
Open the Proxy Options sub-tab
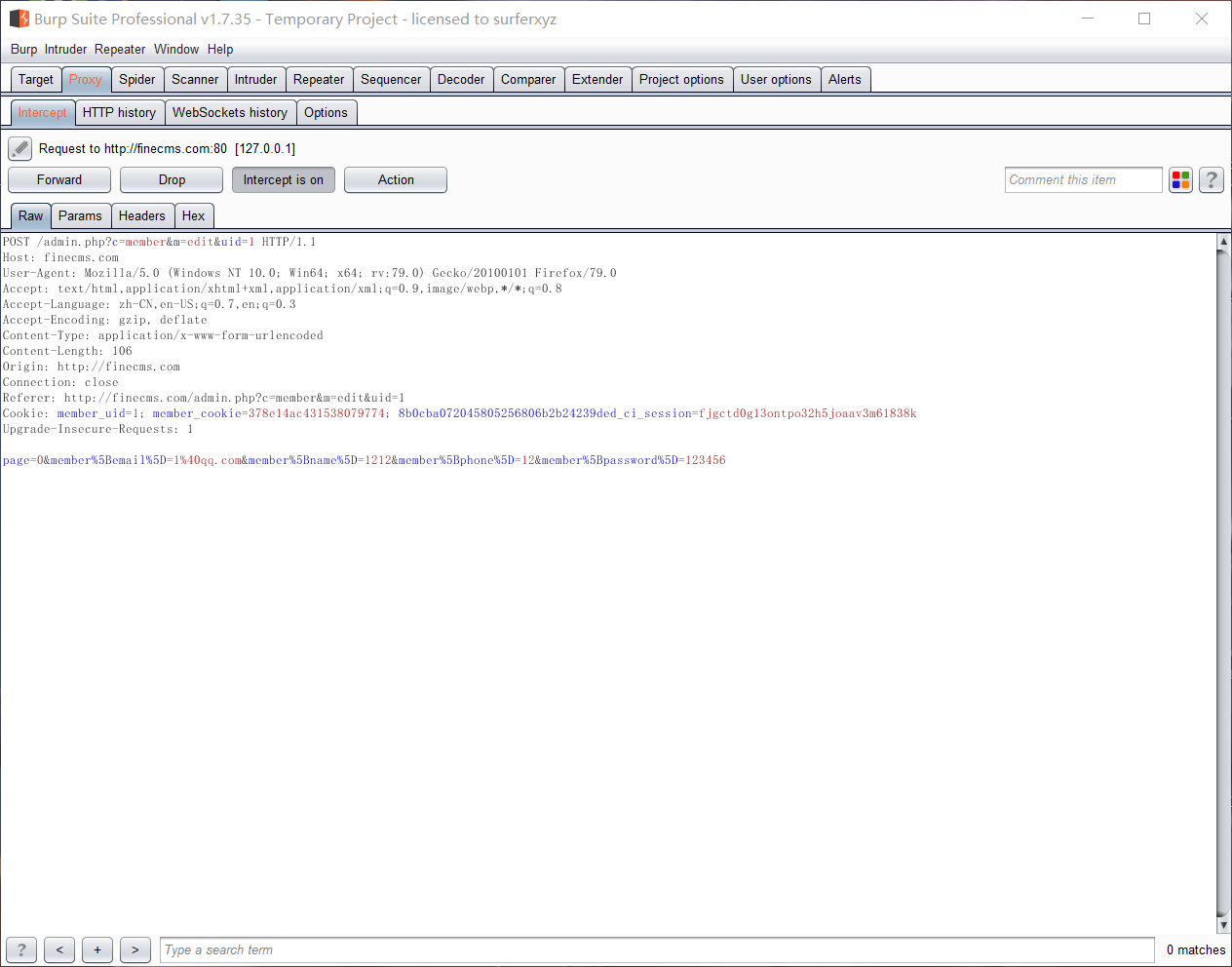click(326, 113)
